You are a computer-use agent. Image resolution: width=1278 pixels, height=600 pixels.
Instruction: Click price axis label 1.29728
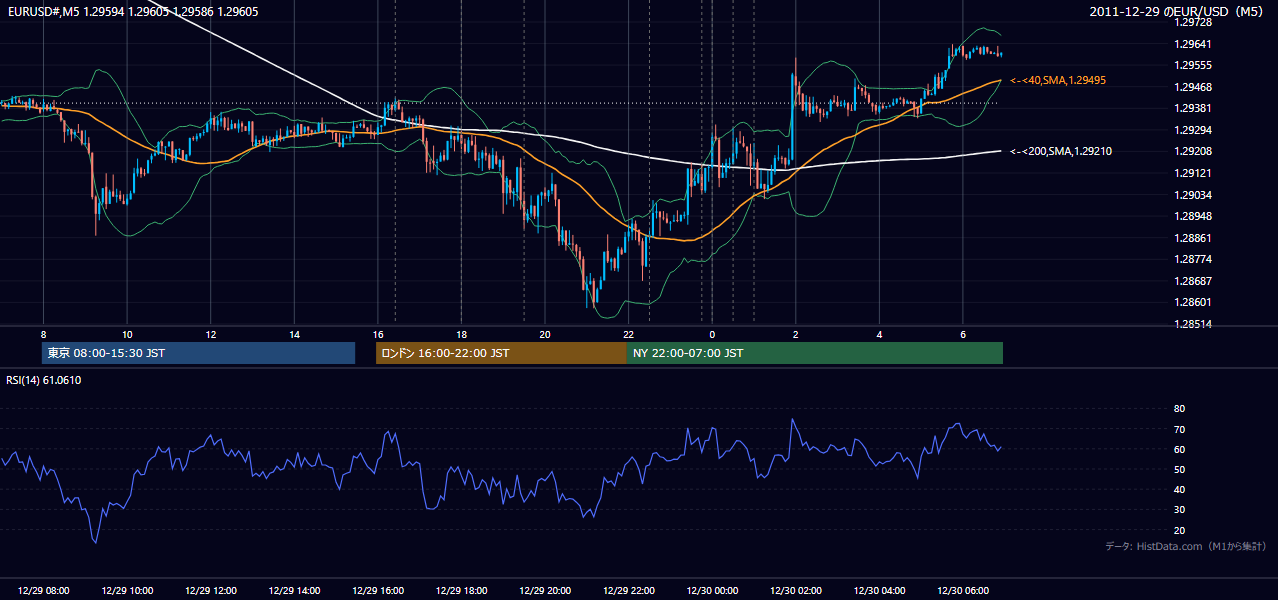[1193, 22]
